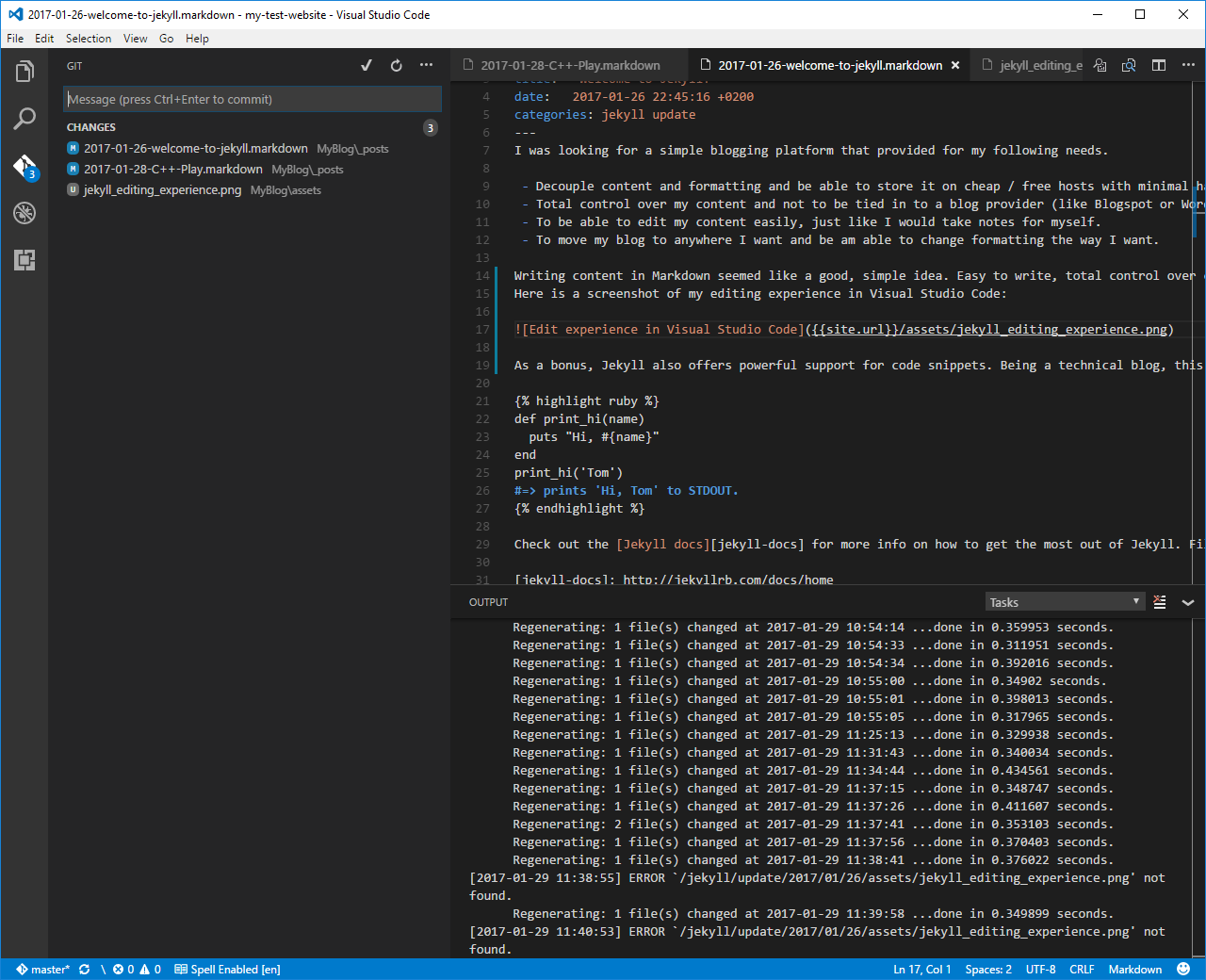Open the Selection menu
Viewport: 1206px width, 980px height.
click(x=89, y=39)
